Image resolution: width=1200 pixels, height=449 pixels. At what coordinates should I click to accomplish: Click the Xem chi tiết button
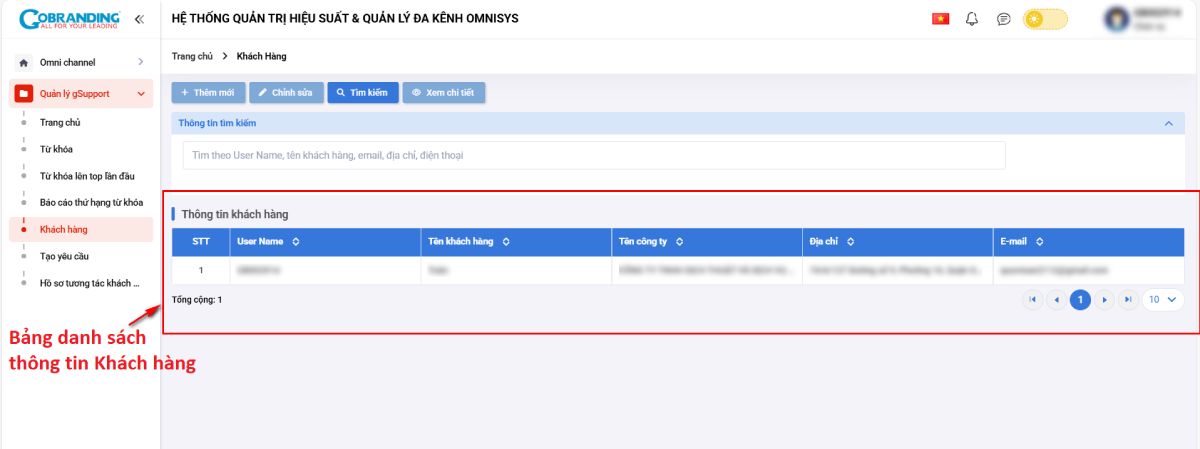(444, 93)
